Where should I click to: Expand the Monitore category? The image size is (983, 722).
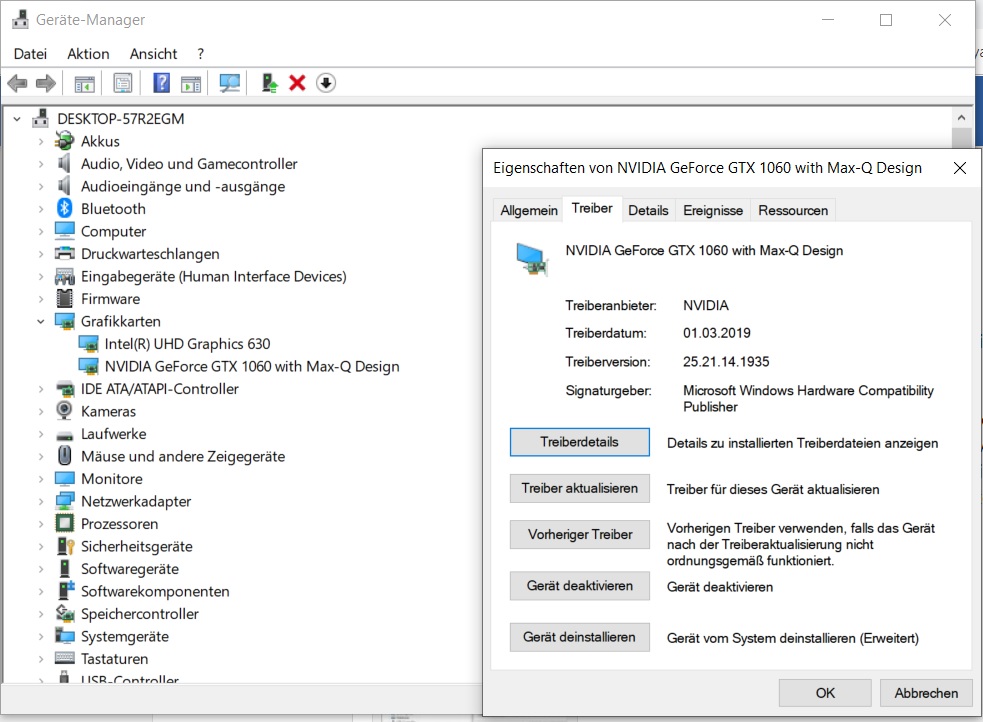click(x=41, y=479)
